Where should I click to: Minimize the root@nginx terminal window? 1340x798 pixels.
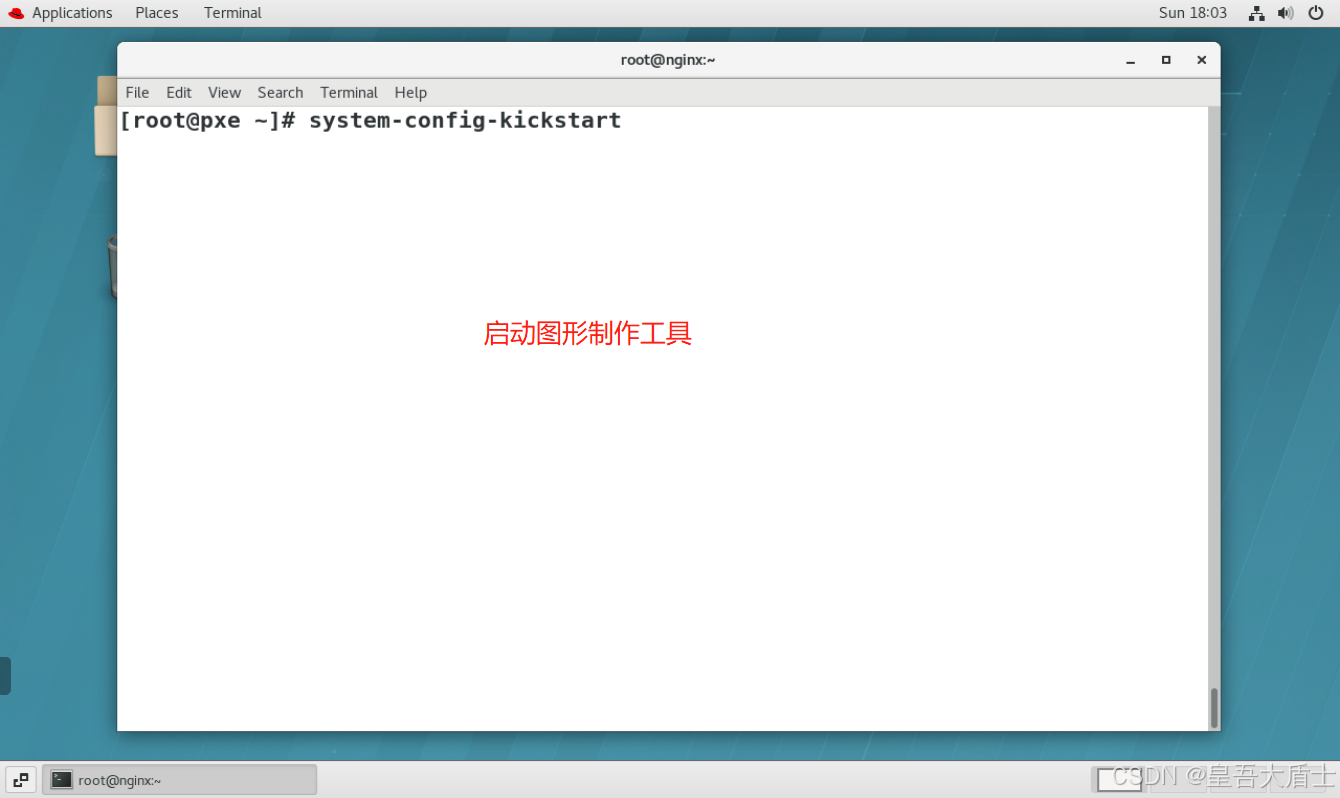coord(1131,60)
